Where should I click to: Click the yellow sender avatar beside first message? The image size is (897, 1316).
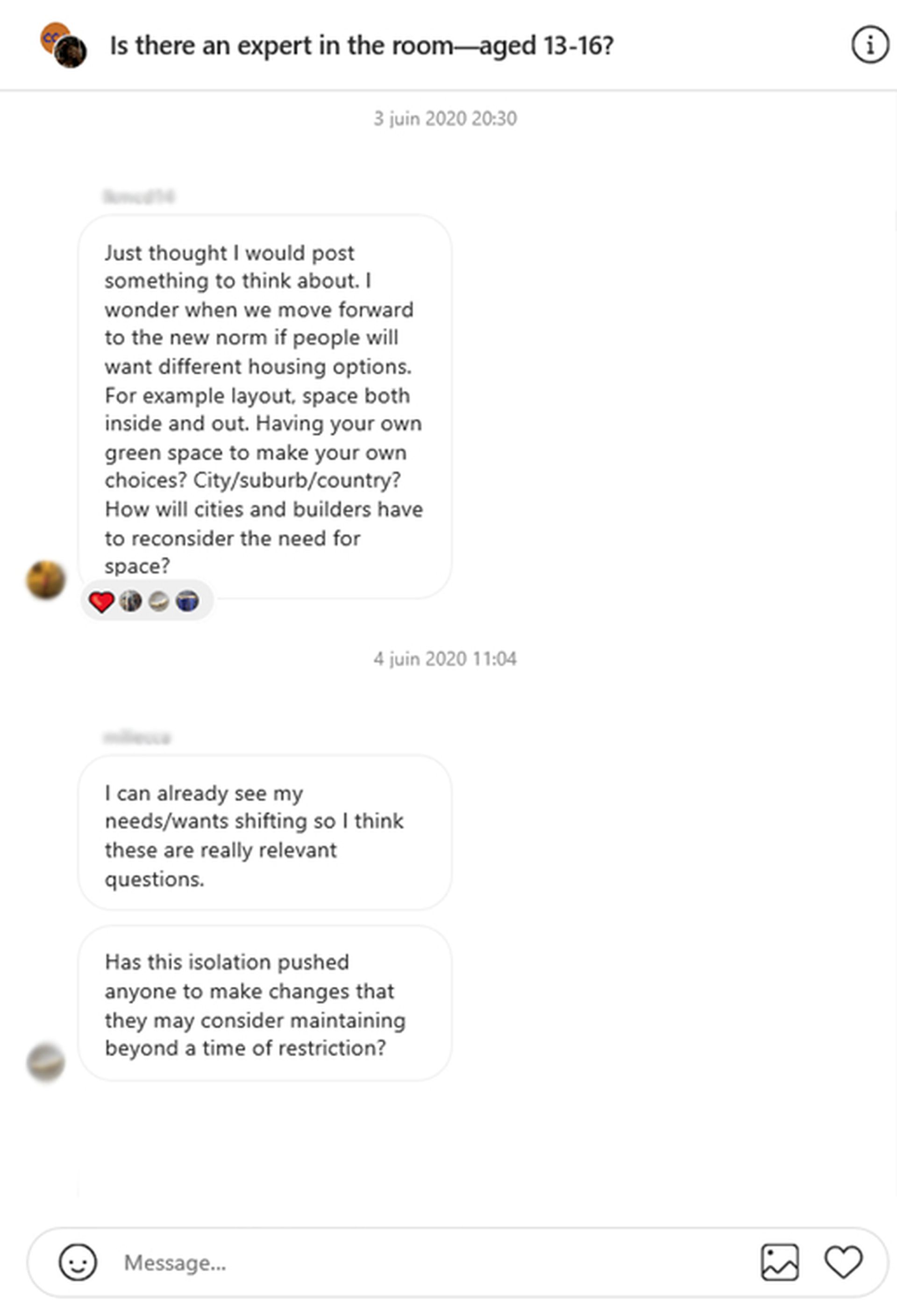click(46, 579)
